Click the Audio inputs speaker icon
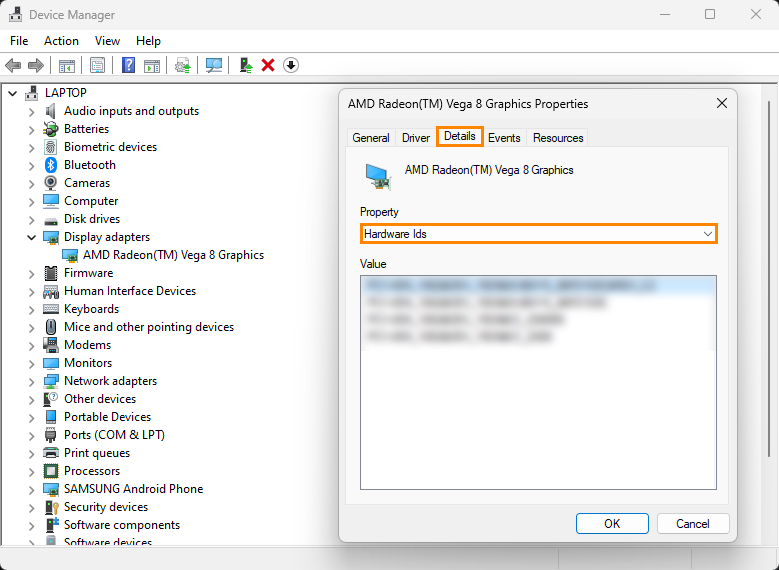 point(51,111)
